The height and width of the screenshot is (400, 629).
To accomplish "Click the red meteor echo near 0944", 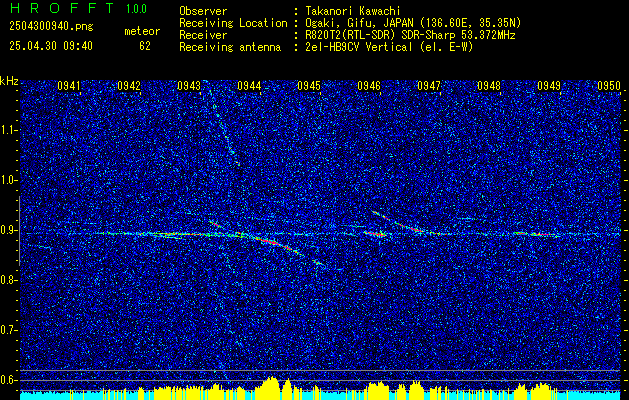I will [x=270, y=241].
